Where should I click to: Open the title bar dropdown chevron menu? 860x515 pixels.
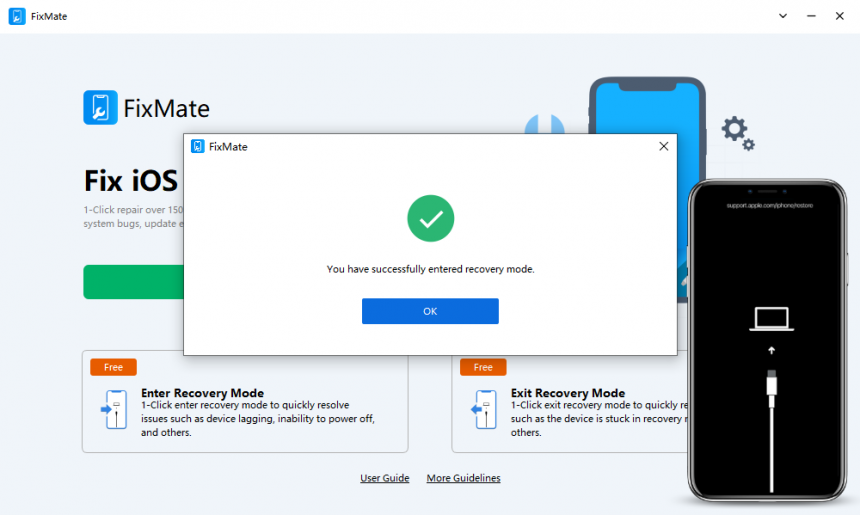coord(783,16)
